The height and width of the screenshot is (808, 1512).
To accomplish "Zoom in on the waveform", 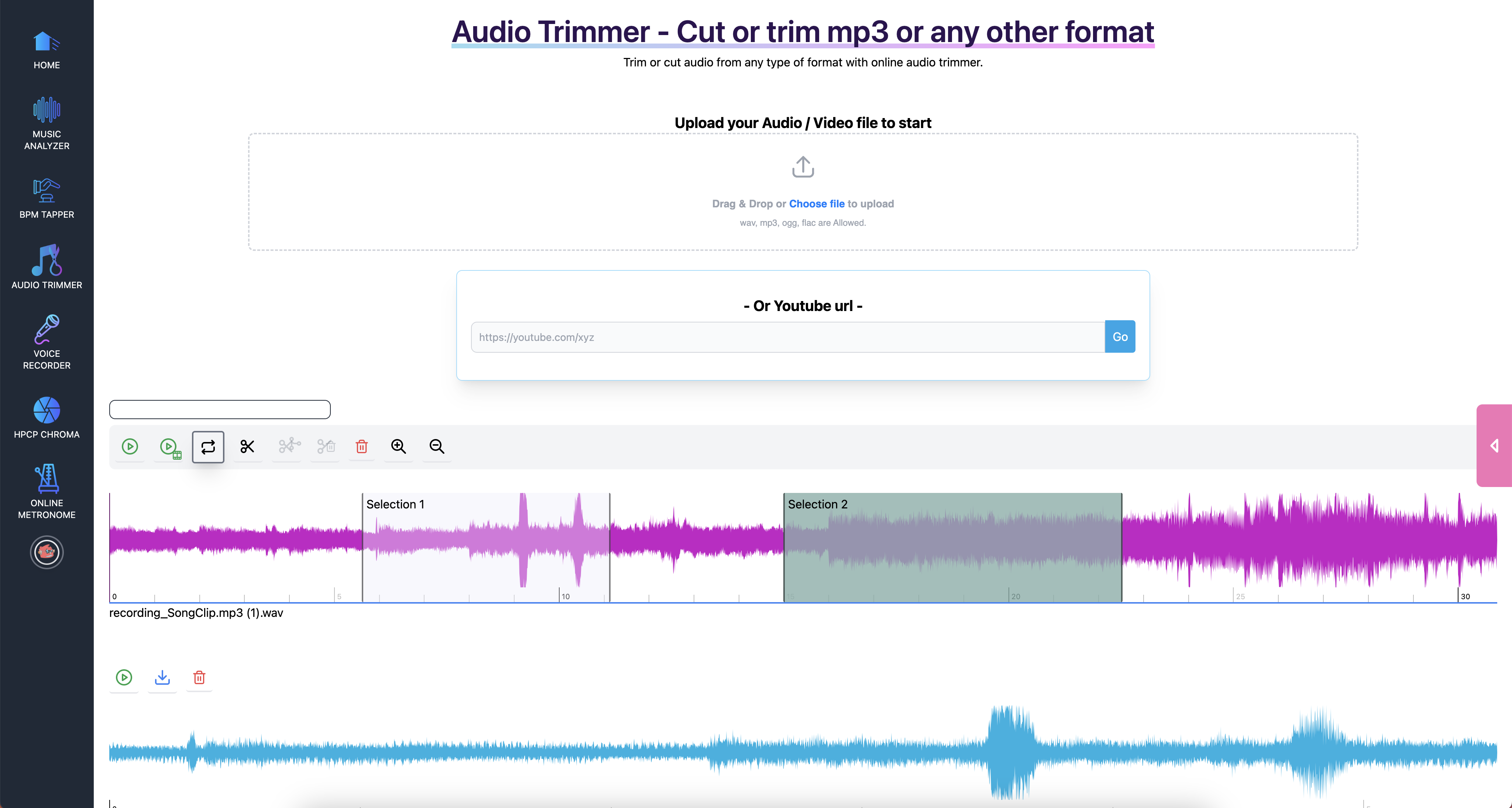I will click(399, 446).
